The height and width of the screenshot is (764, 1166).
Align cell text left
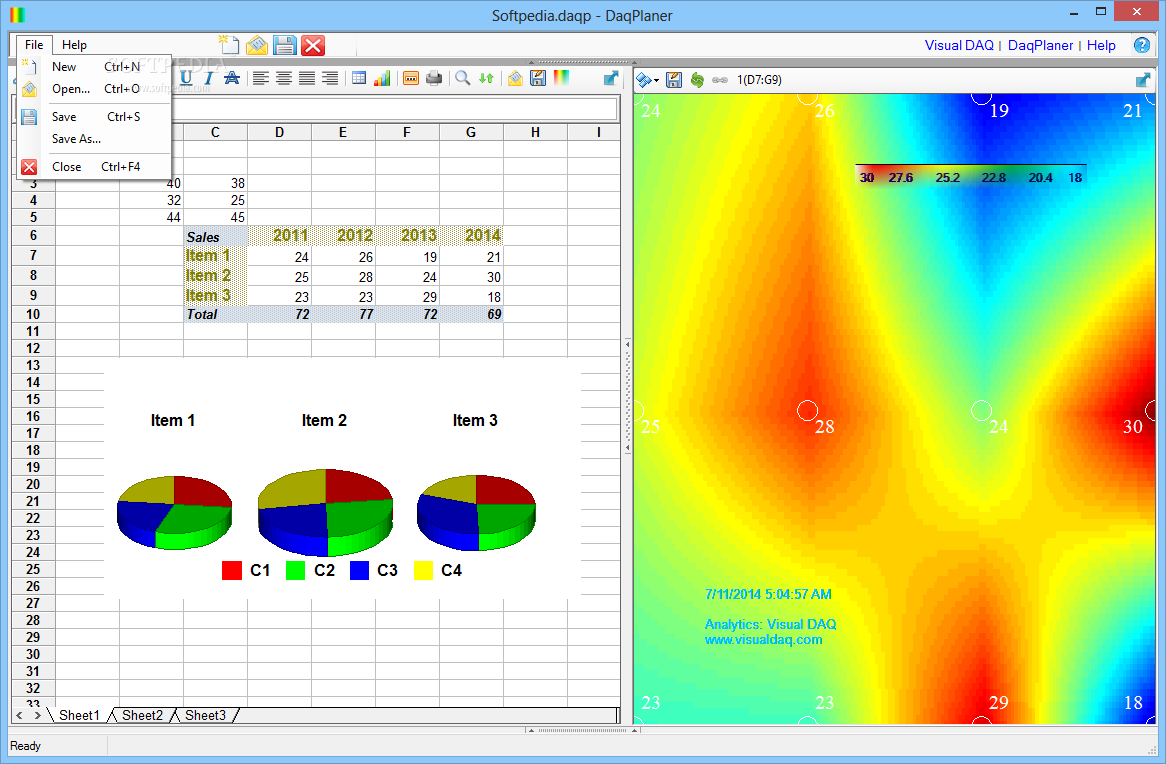[x=260, y=78]
